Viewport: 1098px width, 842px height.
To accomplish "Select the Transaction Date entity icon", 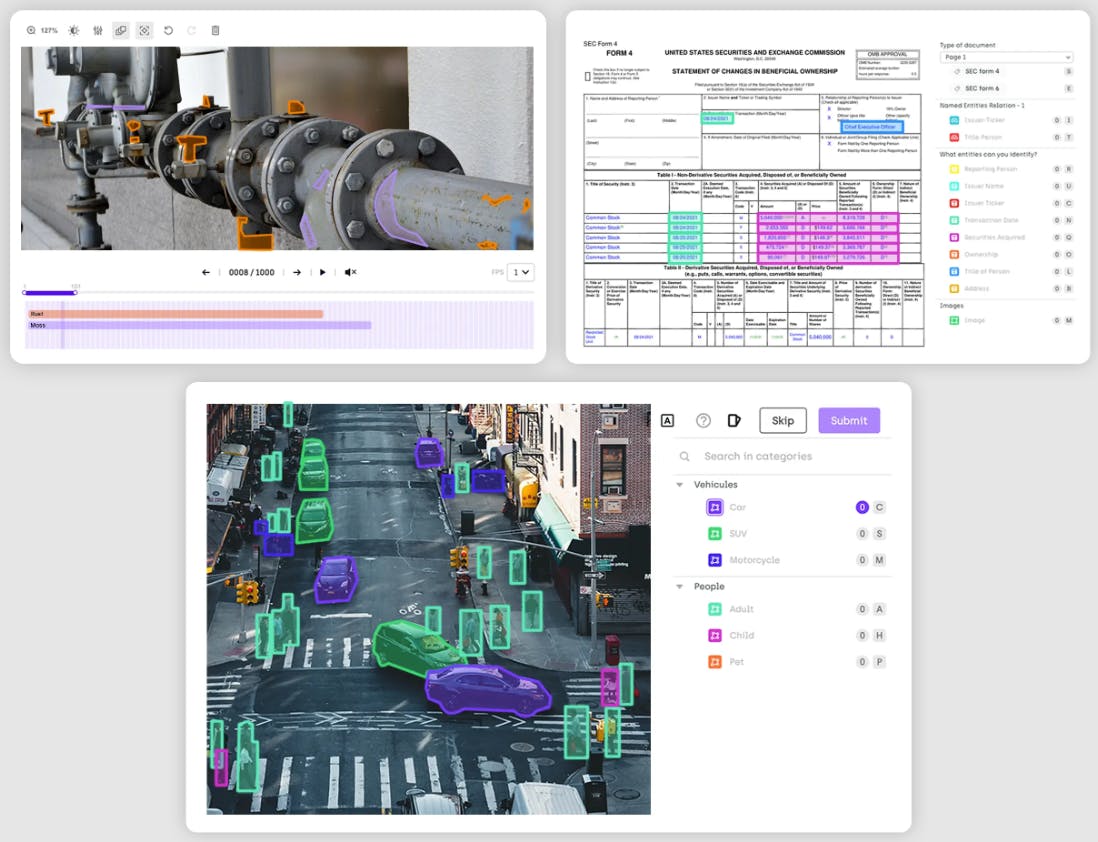I will click(954, 220).
